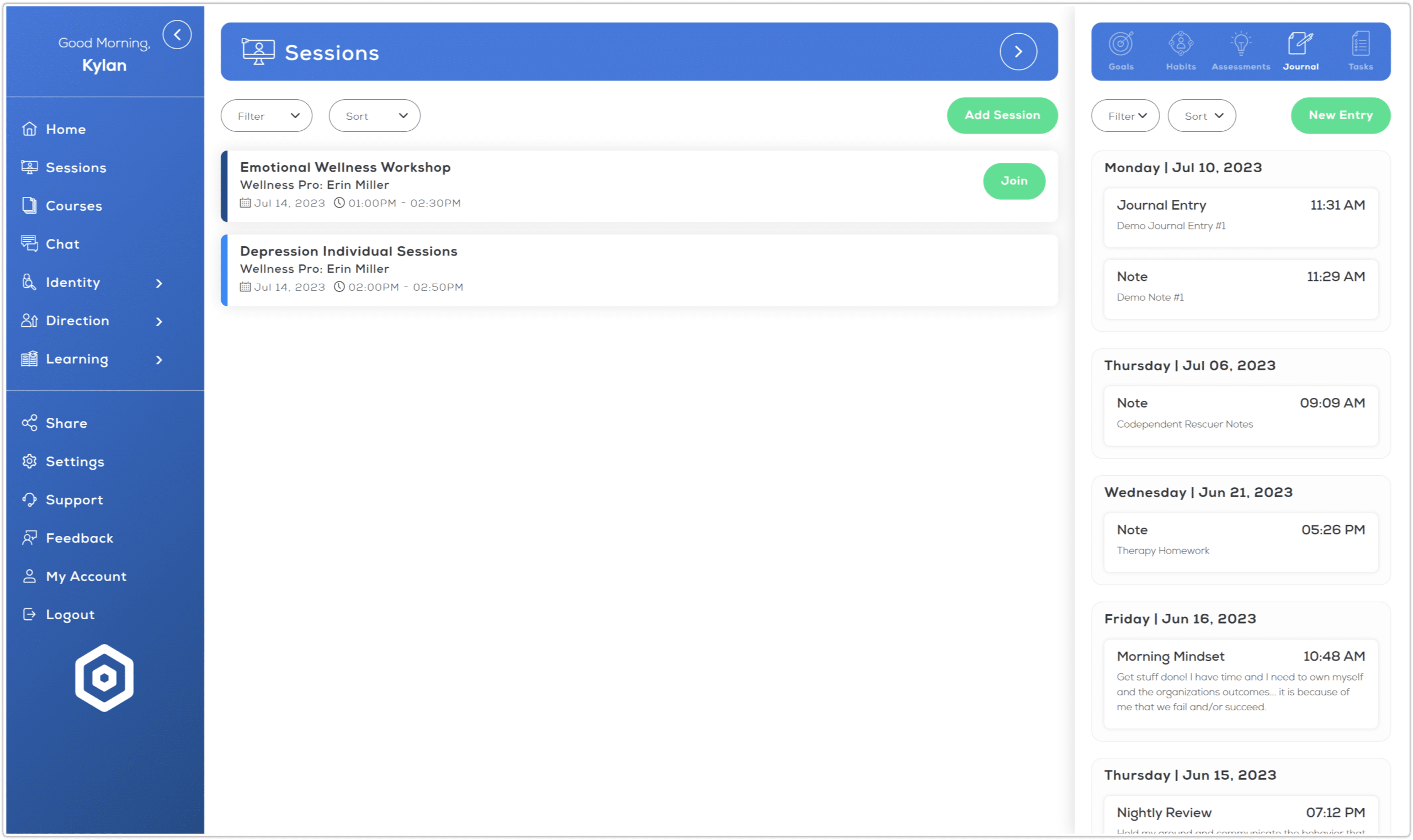Viewport: 1413px width, 840px height.
Task: Open the Sessions Sort dropdown
Action: pos(374,116)
